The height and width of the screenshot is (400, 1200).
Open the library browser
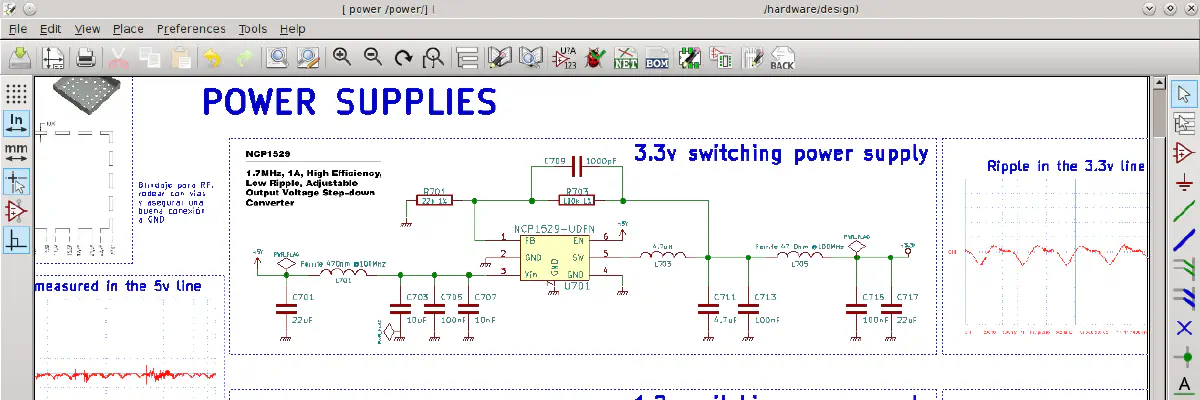point(531,58)
